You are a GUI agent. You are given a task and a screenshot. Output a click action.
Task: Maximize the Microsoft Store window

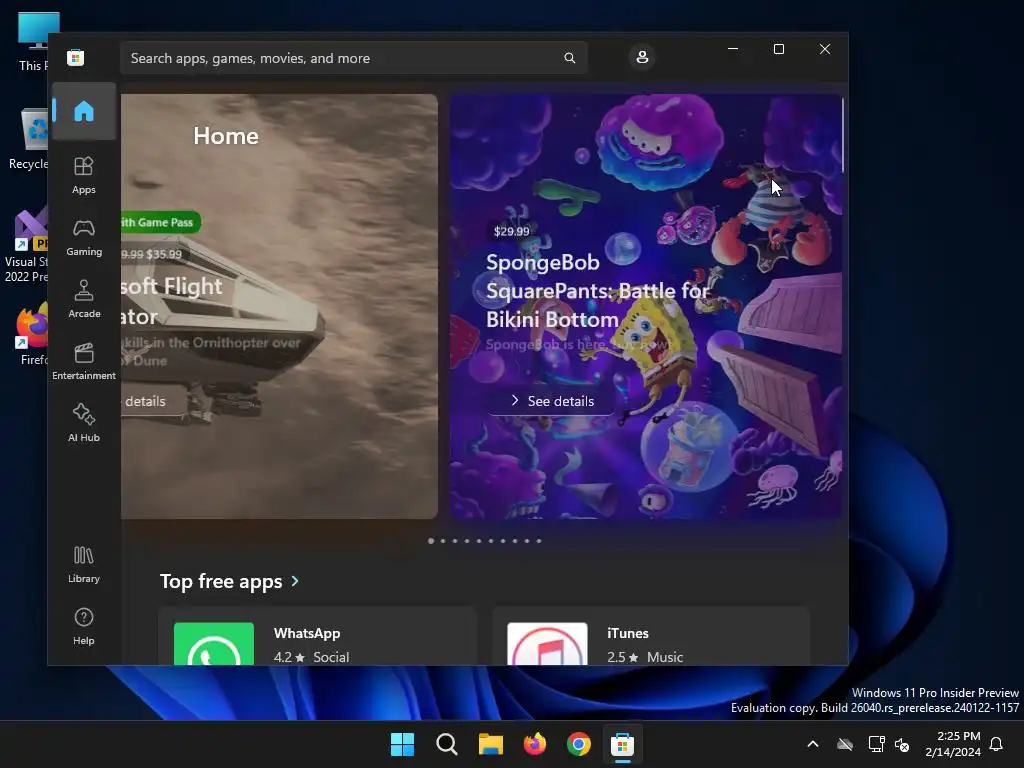pyautogui.click(x=778, y=49)
